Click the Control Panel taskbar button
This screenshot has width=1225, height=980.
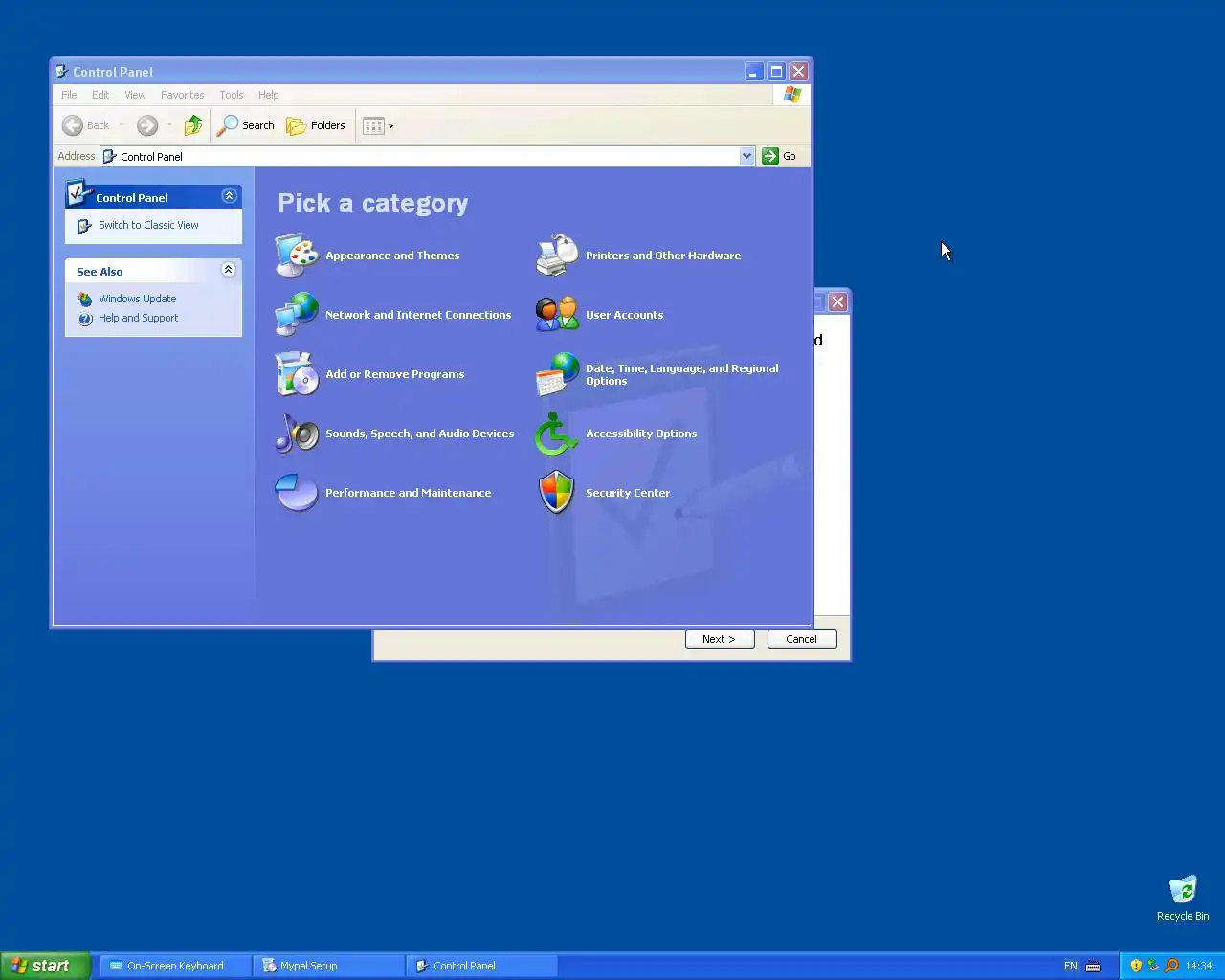[482, 966]
